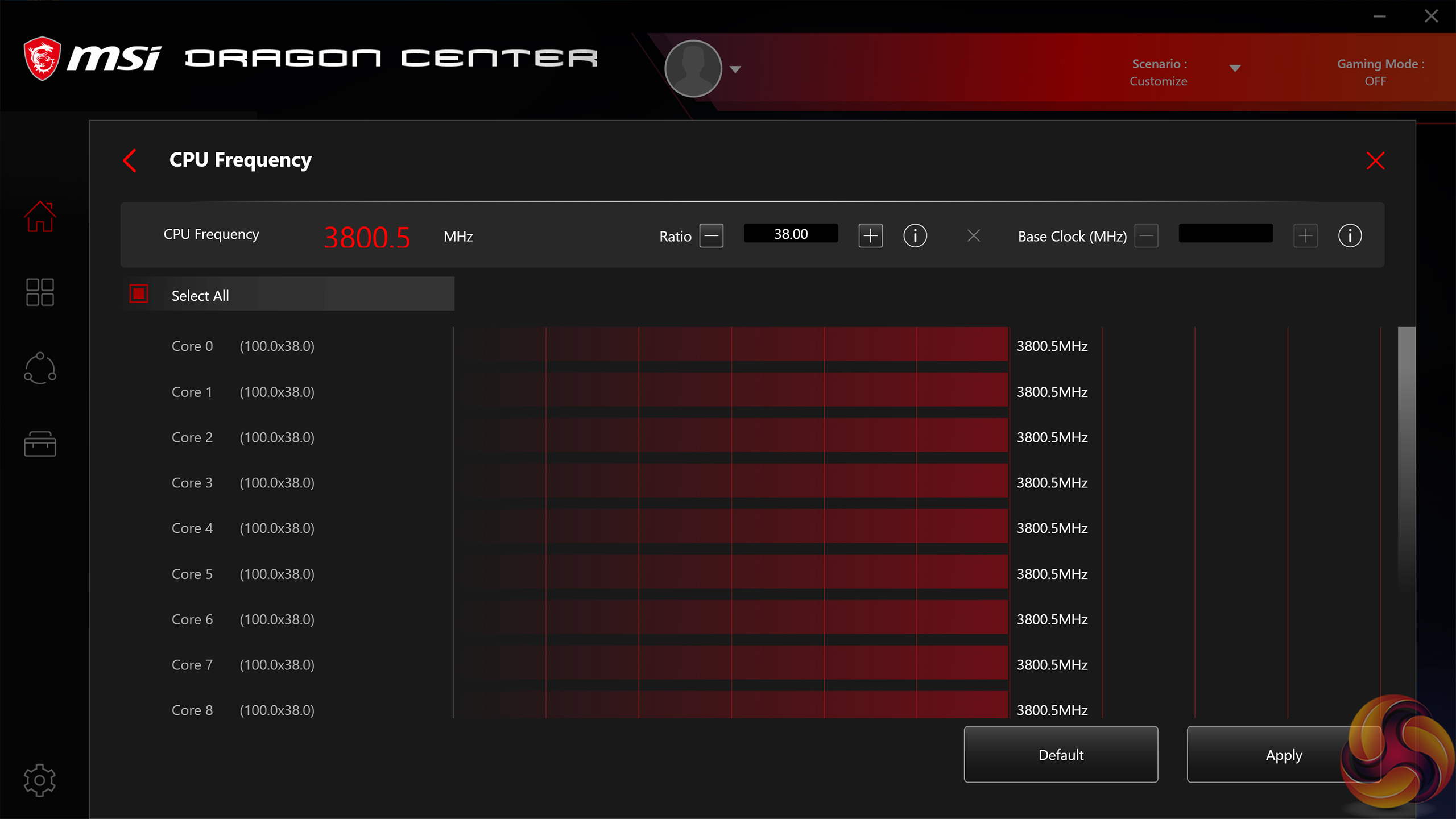Click the Base Clock info icon

(x=1350, y=235)
